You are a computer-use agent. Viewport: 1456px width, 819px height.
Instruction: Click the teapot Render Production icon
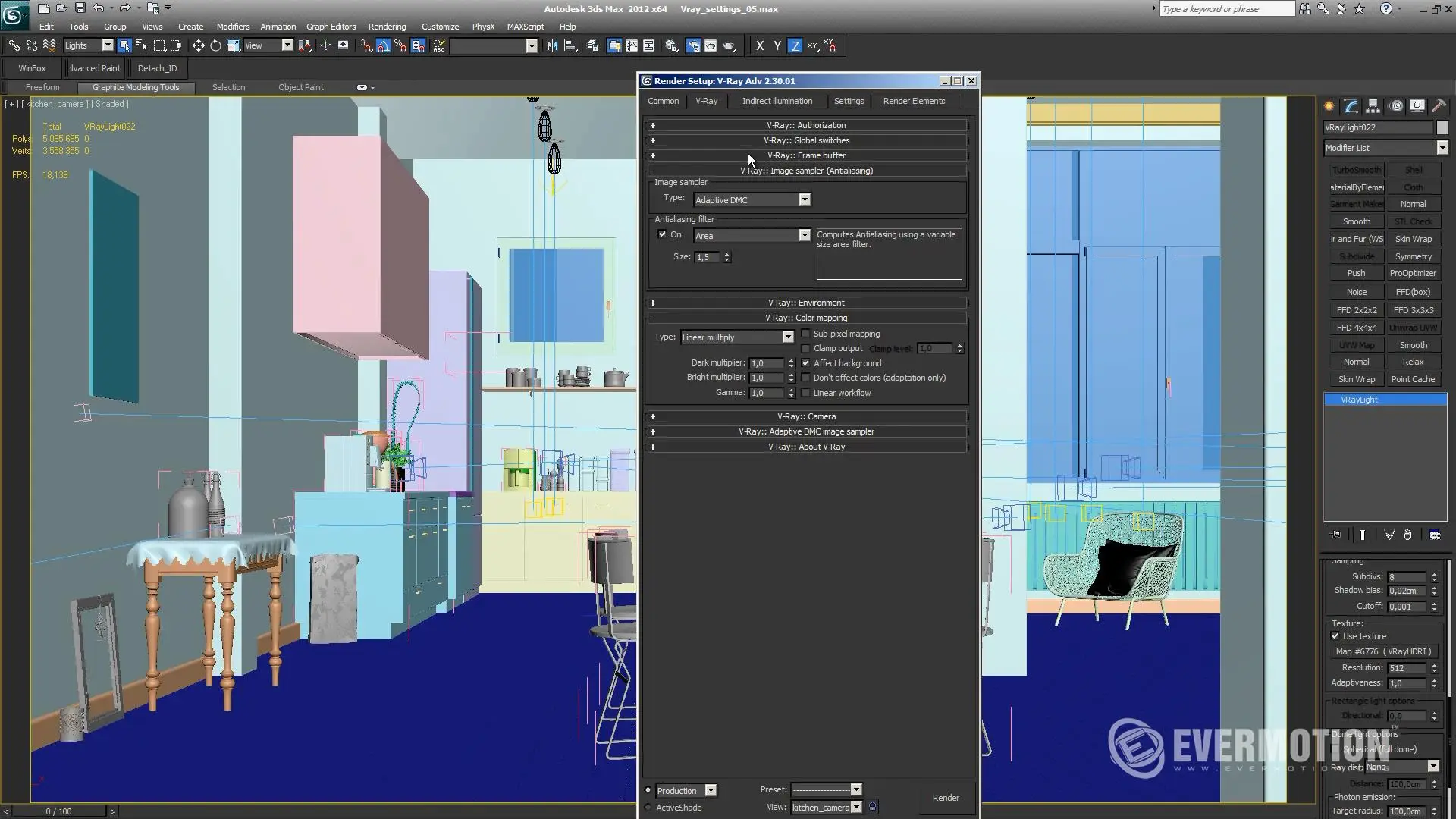[729, 45]
